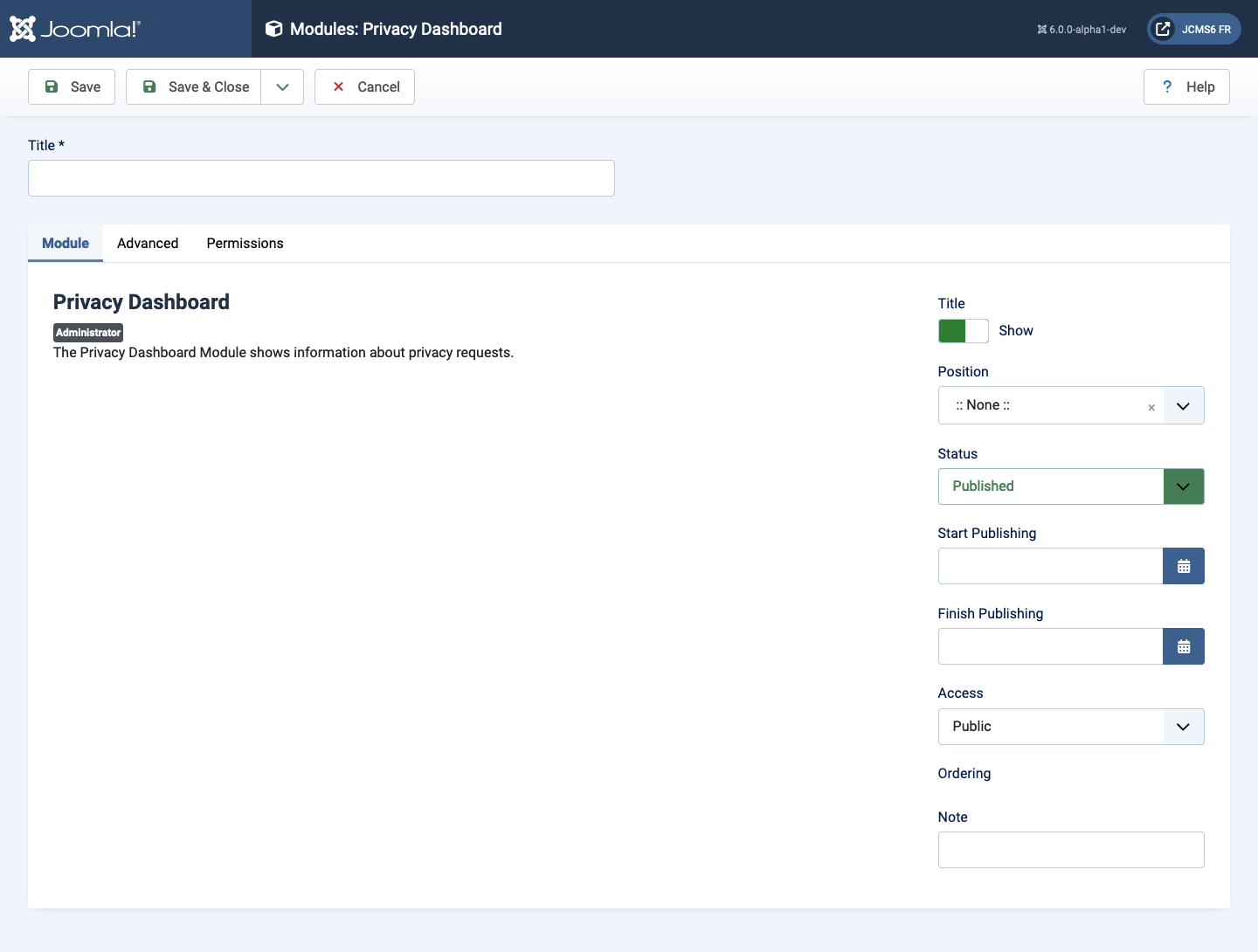Switch to the Advanced tab
This screenshot has width=1258, height=952.
click(x=148, y=243)
